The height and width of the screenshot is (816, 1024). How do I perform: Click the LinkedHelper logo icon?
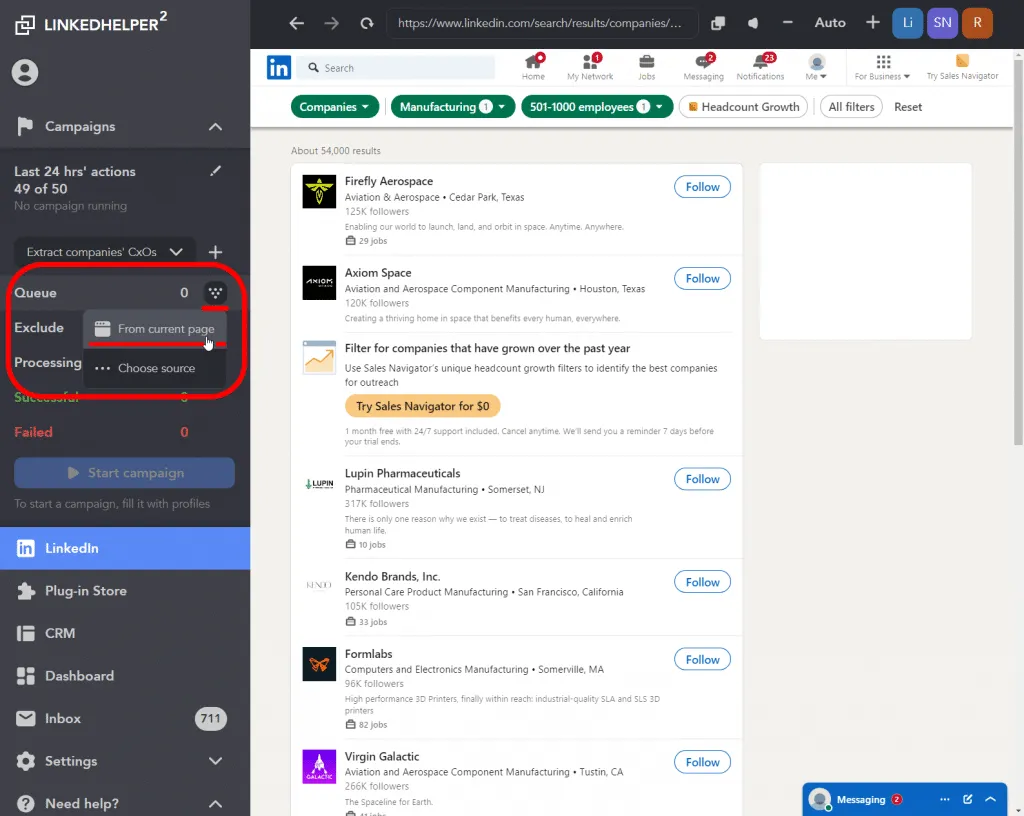(25, 25)
